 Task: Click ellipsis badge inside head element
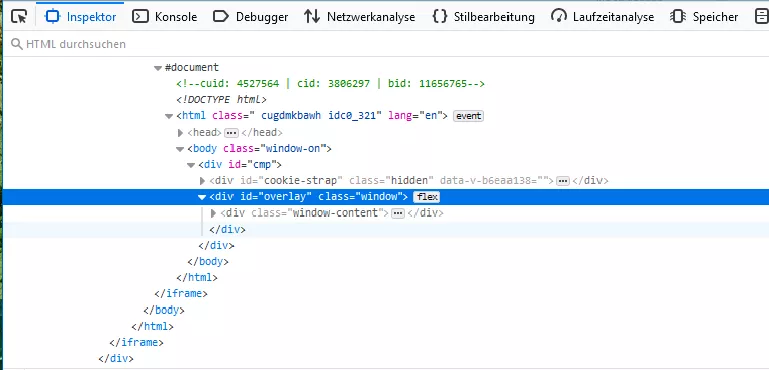(231, 132)
